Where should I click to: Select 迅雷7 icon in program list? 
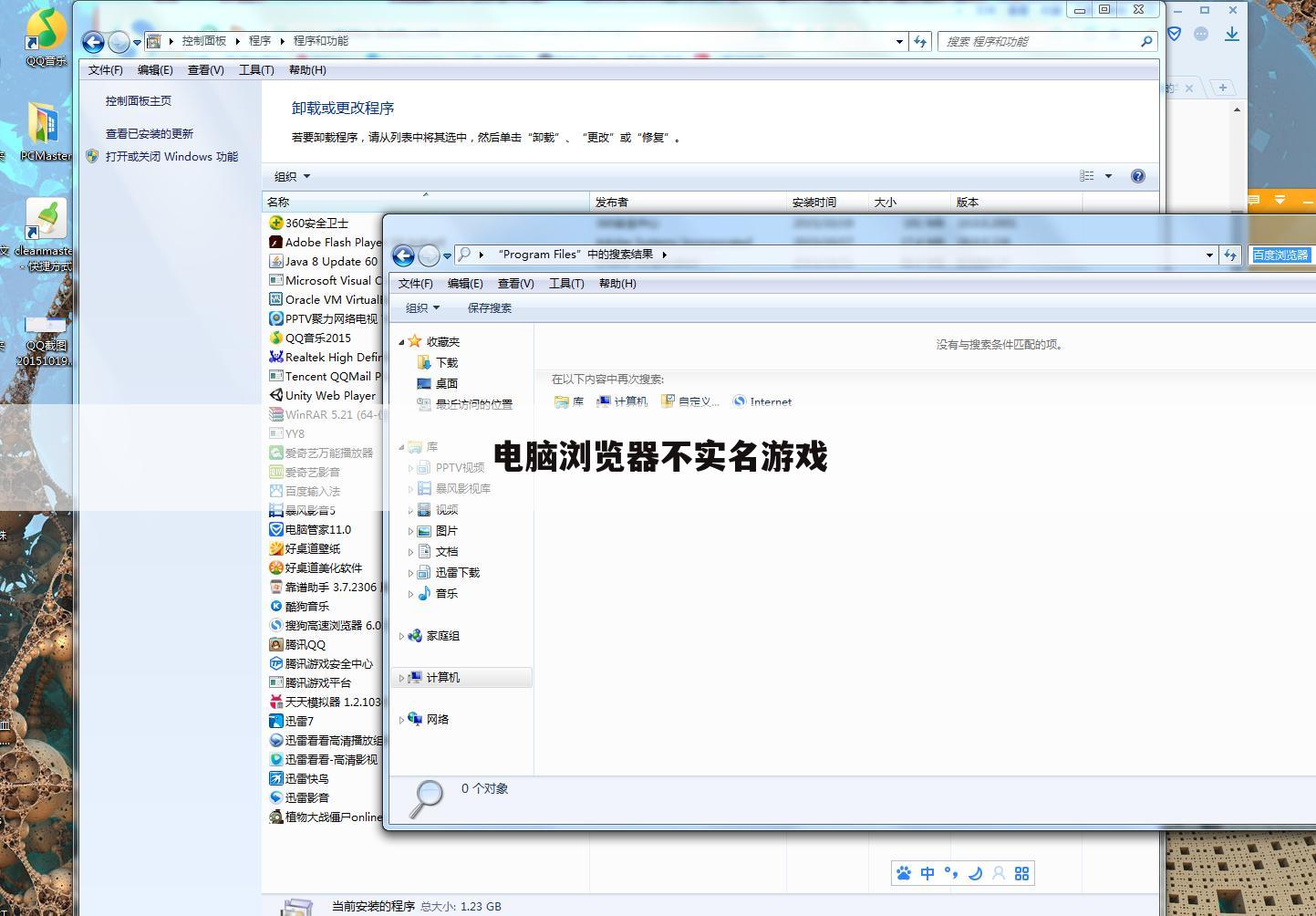click(276, 721)
